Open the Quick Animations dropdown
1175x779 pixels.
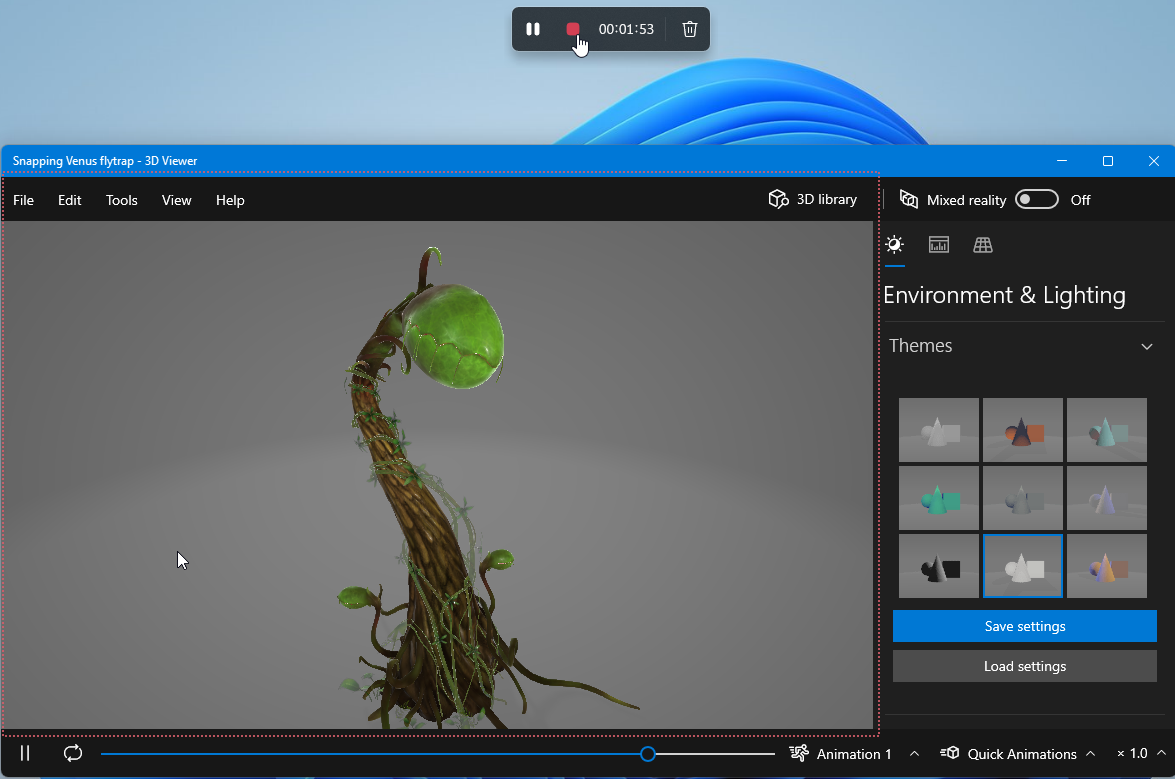point(1021,754)
